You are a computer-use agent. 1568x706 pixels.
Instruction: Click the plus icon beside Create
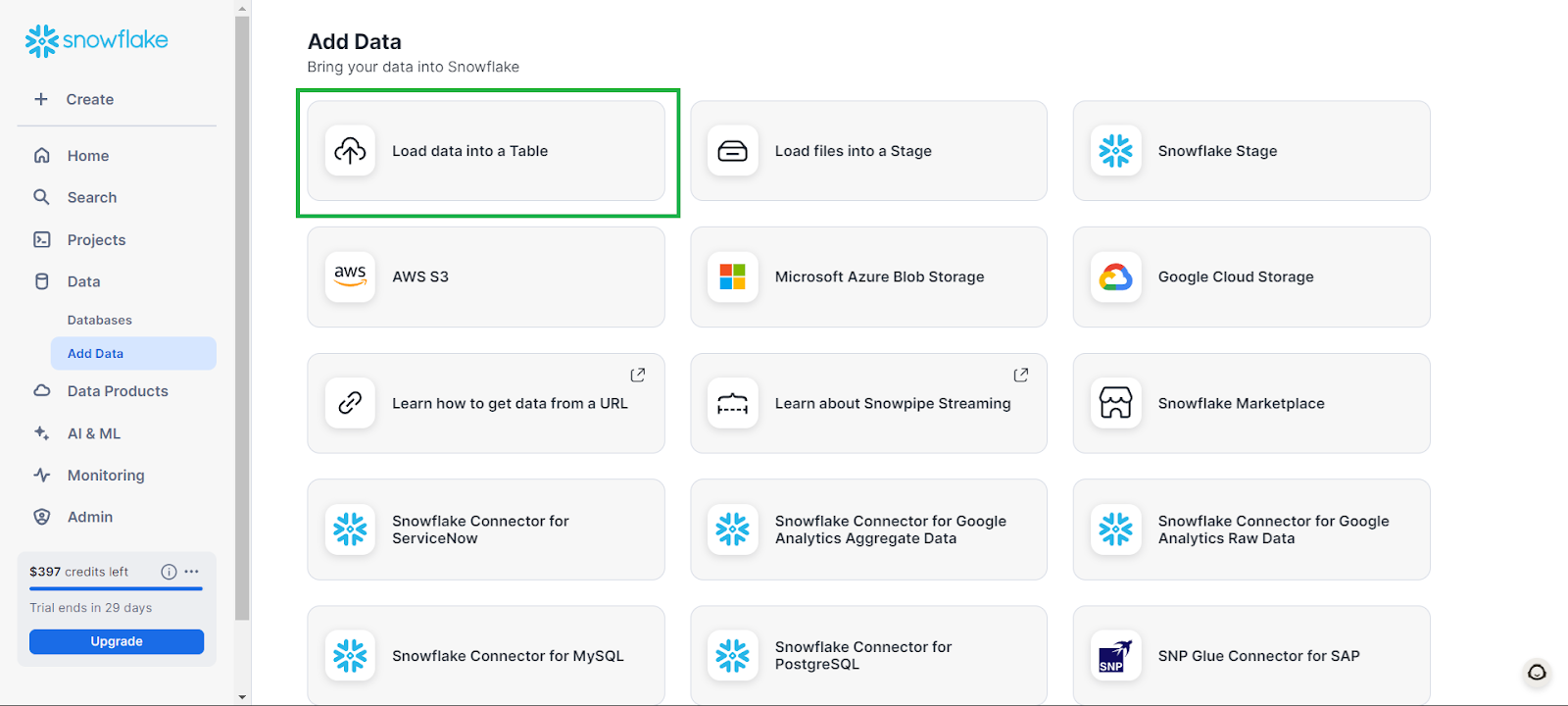[x=41, y=99]
